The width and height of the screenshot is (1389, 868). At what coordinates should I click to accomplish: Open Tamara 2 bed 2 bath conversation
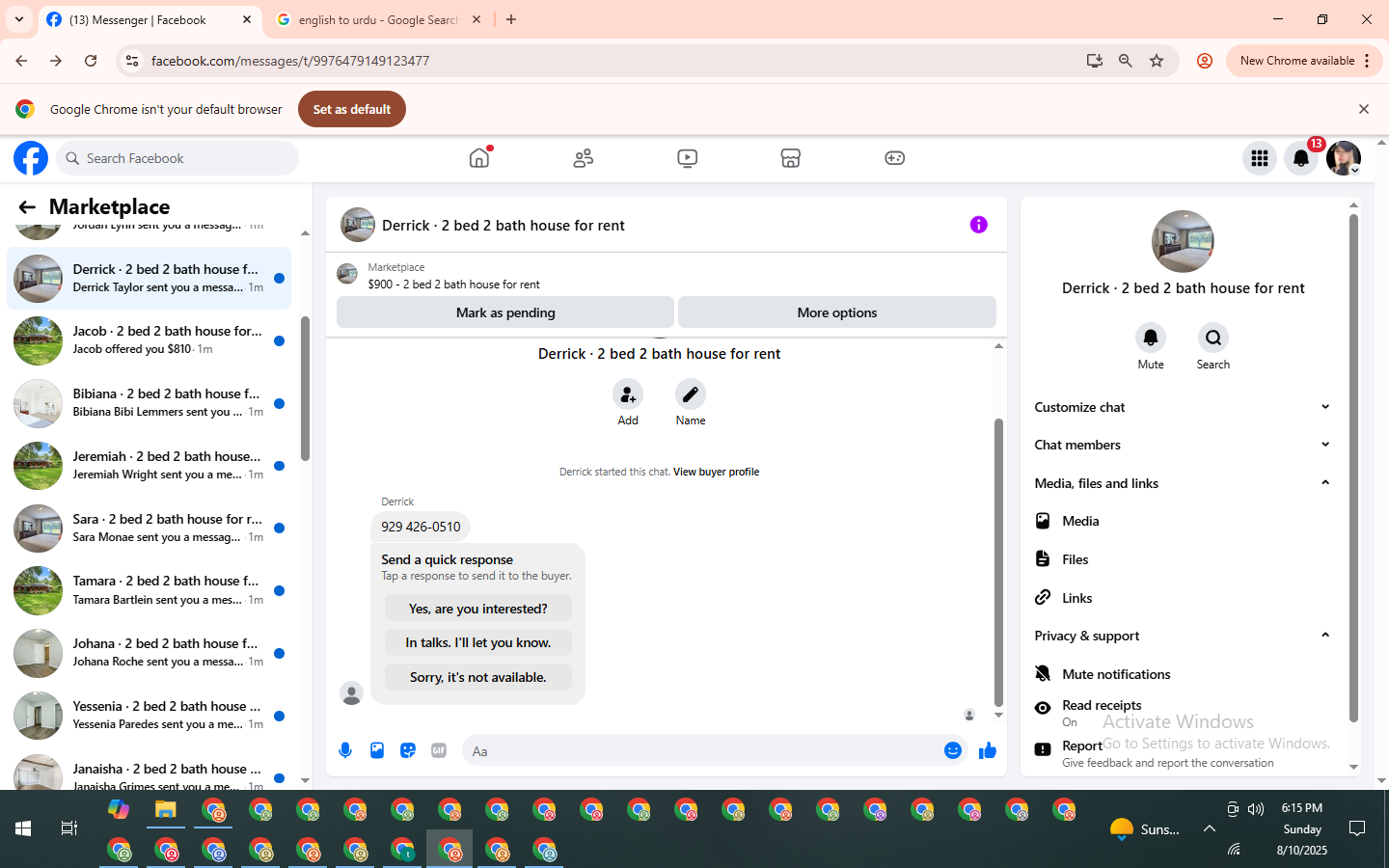(x=150, y=590)
